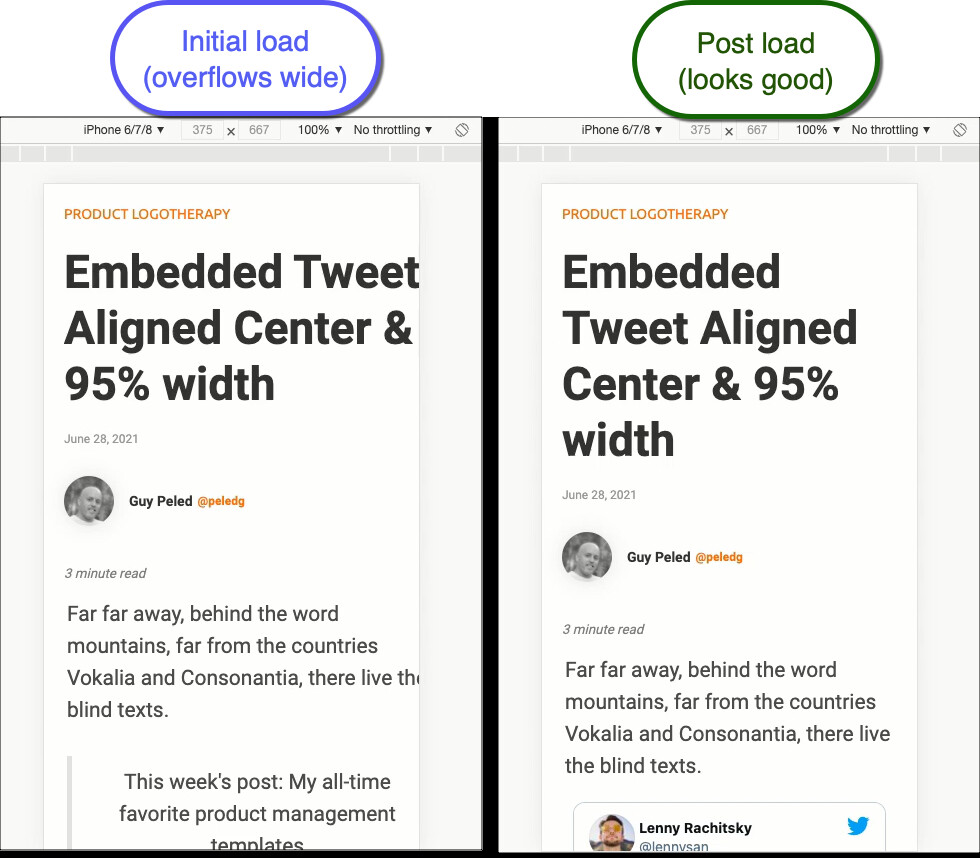Open 100% zoom dropdown in right toolbar
The image size is (980, 858).
point(818,130)
